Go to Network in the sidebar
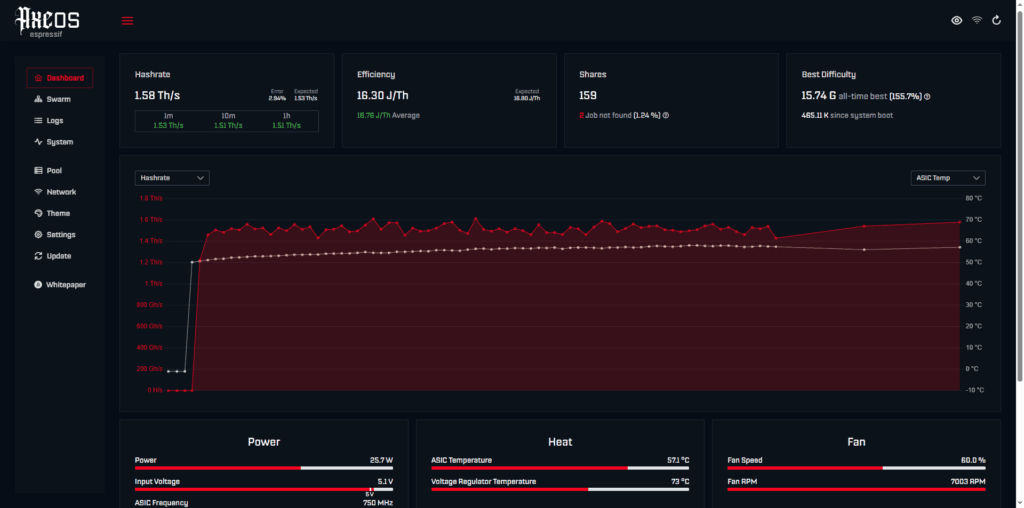 click(60, 192)
